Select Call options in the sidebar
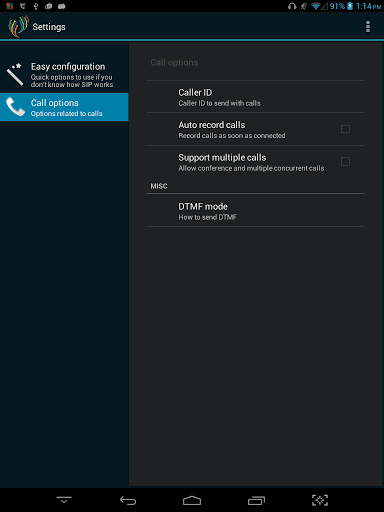 [64, 107]
